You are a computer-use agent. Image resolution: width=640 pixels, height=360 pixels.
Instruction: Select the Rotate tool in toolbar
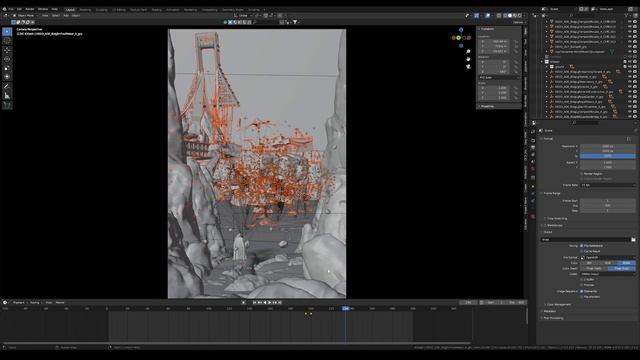[x=7, y=59]
